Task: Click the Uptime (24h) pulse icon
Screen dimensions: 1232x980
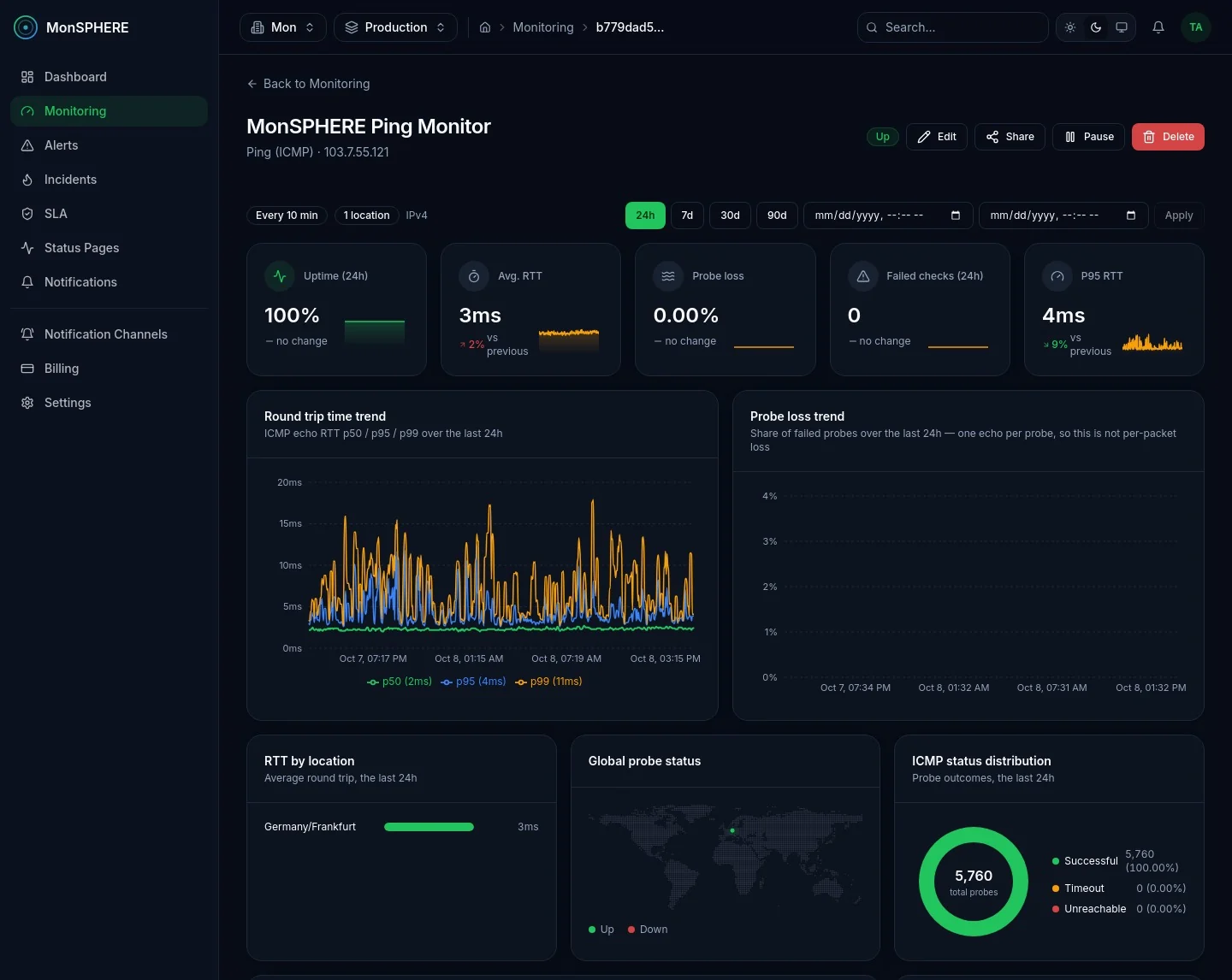Action: 280,276
